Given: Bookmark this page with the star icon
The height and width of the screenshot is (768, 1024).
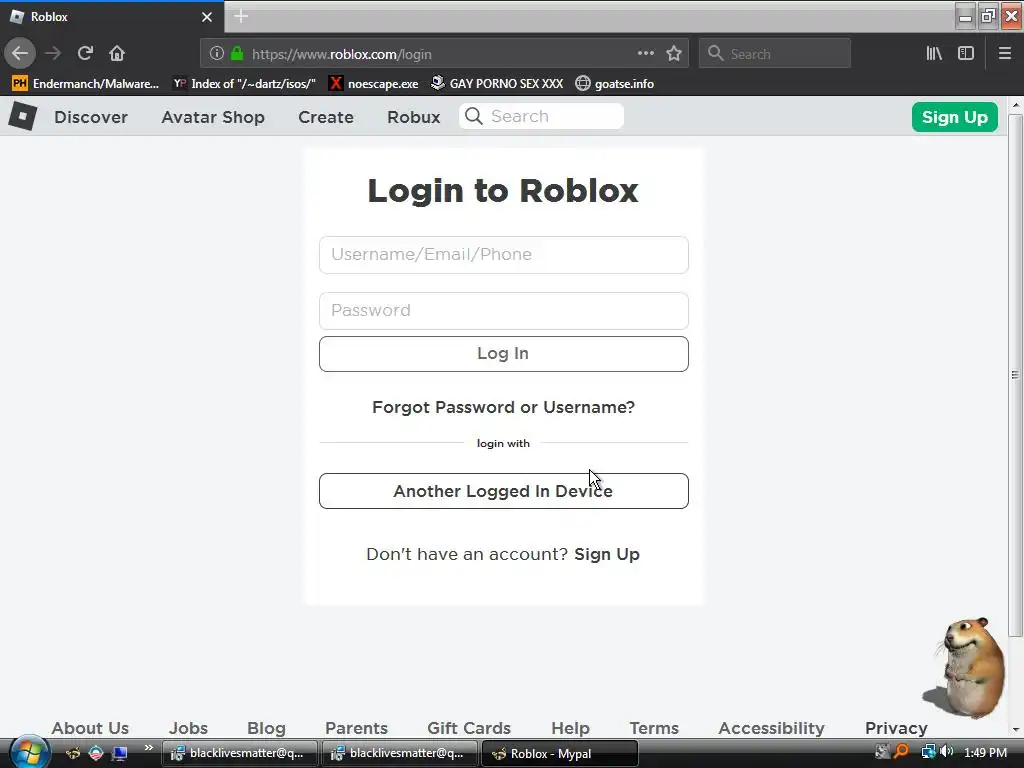Looking at the screenshot, I should click(674, 54).
